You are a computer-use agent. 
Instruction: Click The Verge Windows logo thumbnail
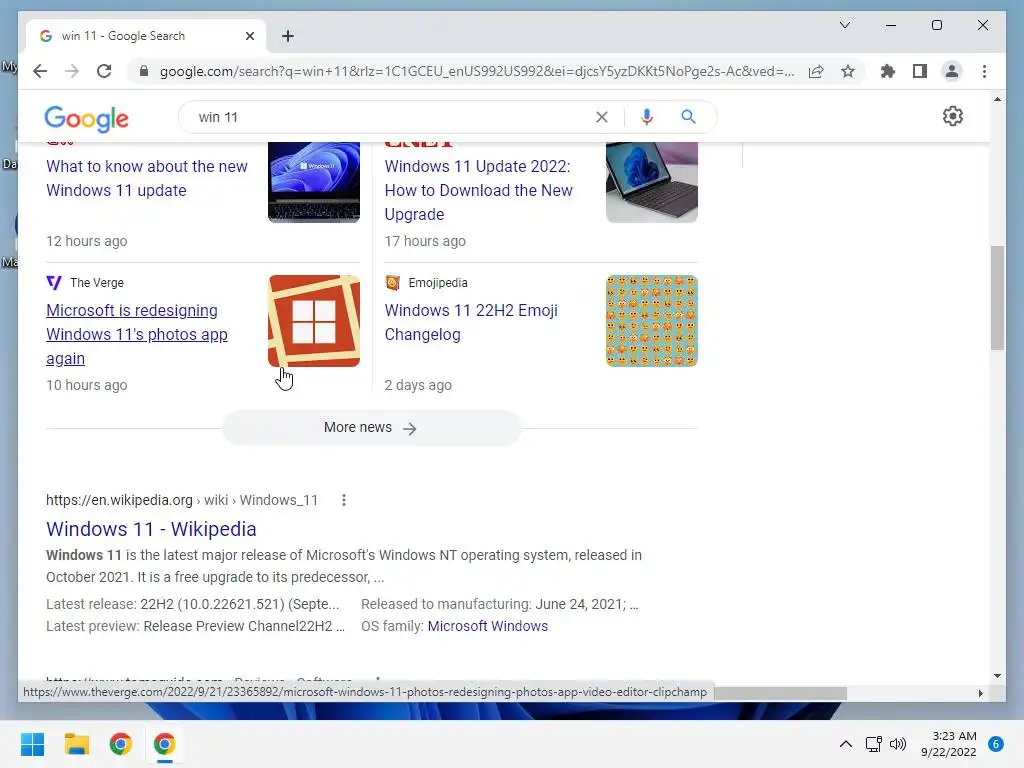coord(313,321)
